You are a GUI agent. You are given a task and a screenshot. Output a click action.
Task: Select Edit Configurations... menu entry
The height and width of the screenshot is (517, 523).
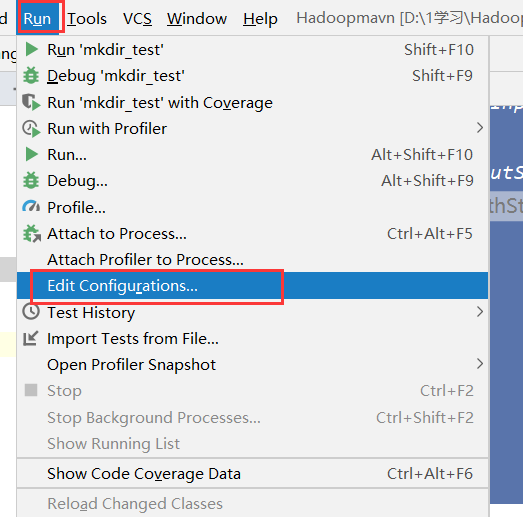tap(252, 286)
